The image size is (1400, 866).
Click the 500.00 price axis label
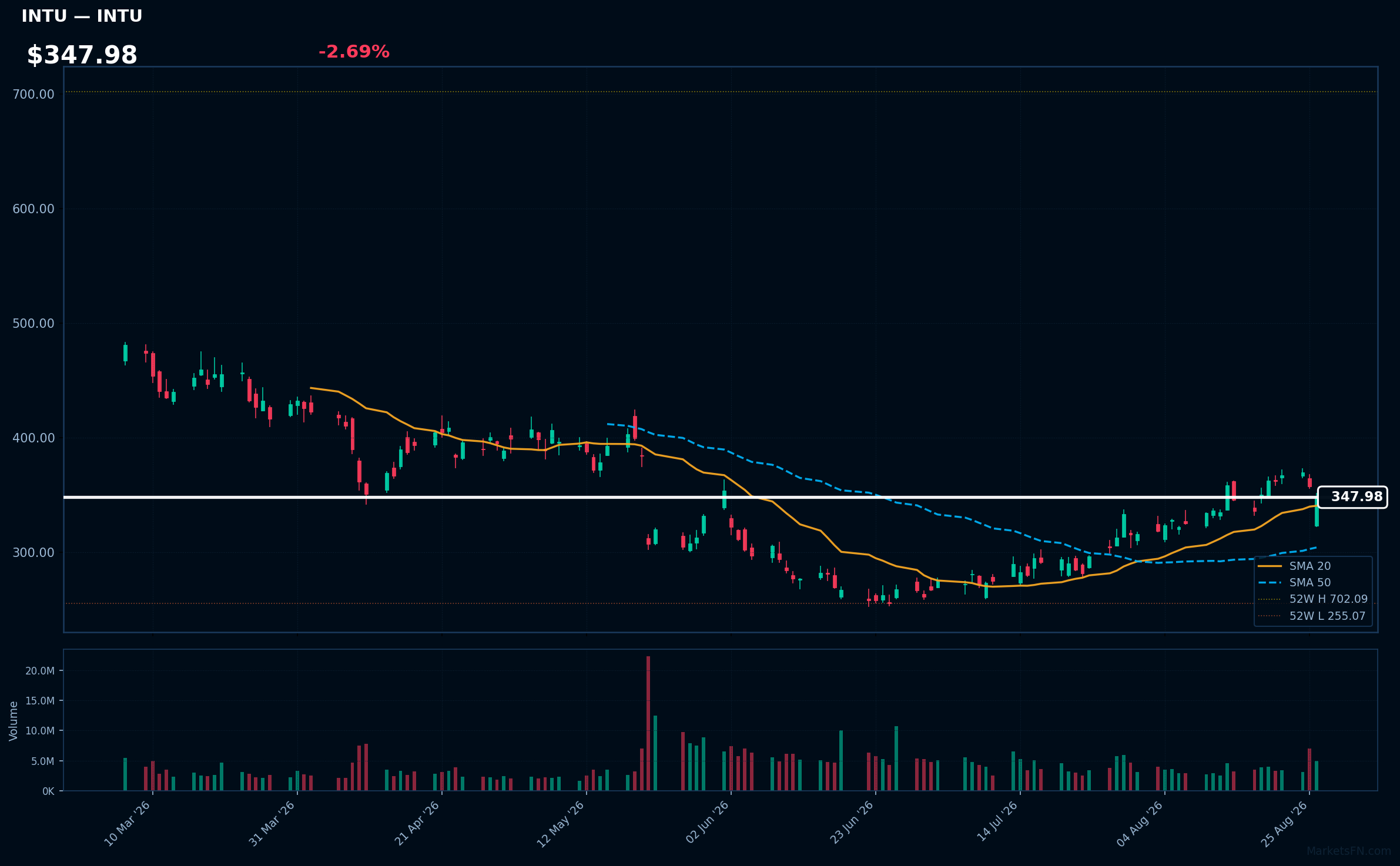coord(34,324)
